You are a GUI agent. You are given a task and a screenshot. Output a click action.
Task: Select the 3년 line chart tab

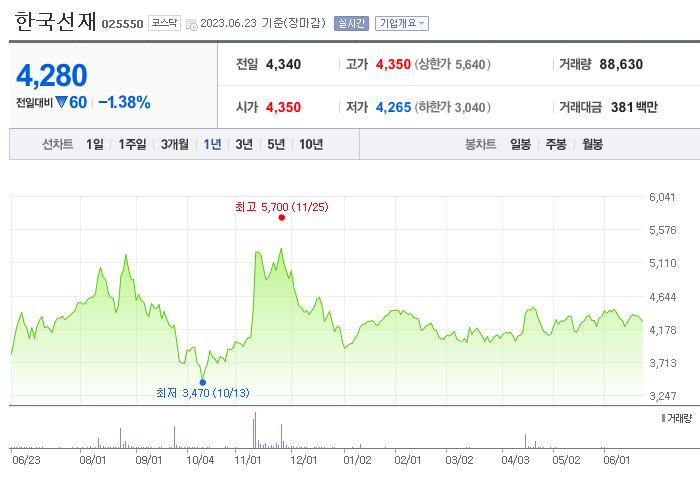pyautogui.click(x=244, y=144)
